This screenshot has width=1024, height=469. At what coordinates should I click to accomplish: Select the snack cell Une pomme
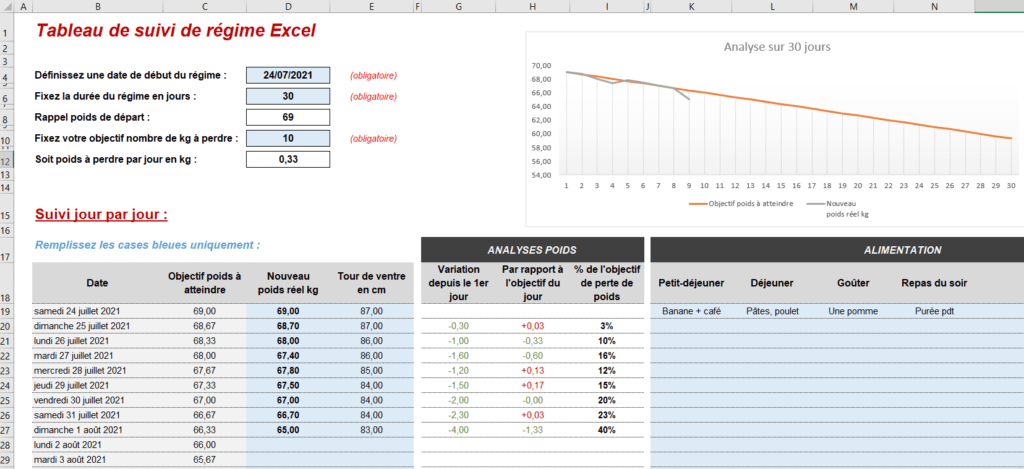tap(853, 311)
